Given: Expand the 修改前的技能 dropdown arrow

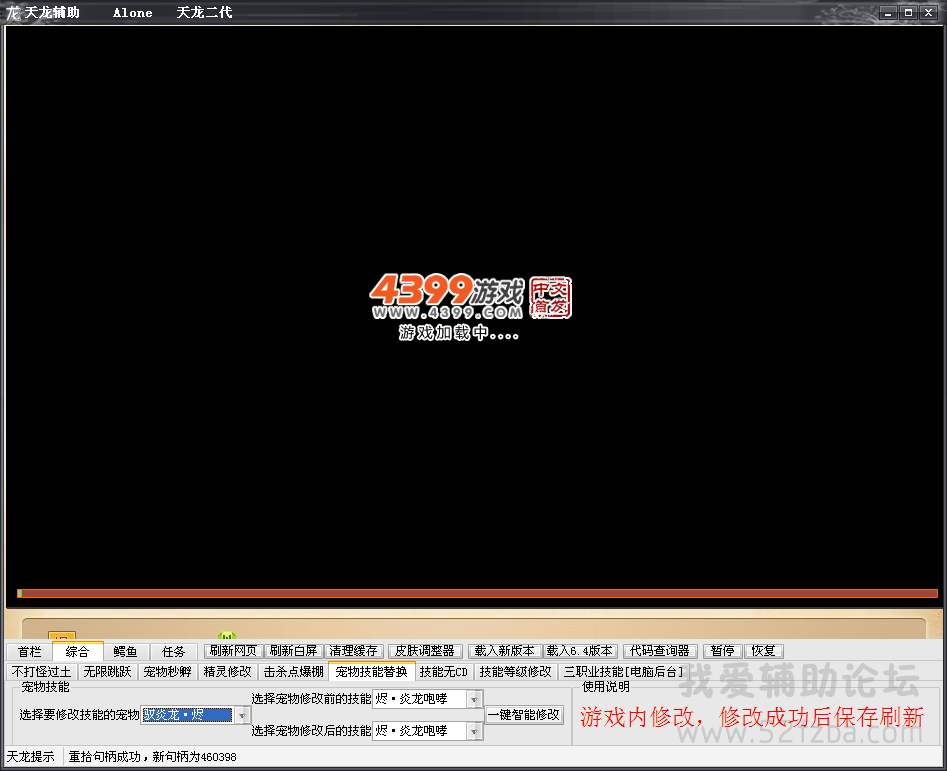Looking at the screenshot, I should [474, 699].
